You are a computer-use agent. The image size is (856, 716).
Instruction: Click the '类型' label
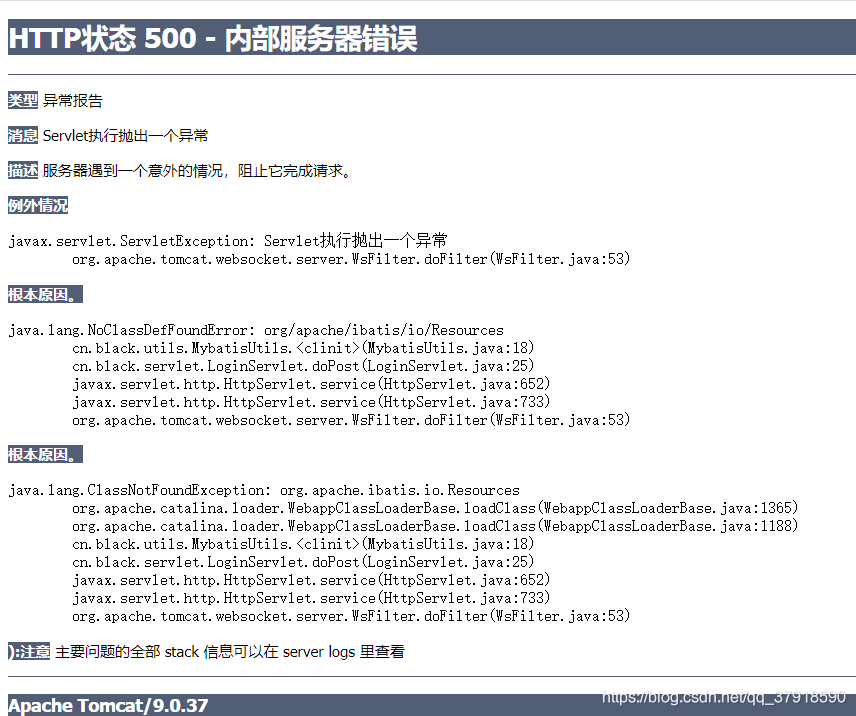[23, 100]
